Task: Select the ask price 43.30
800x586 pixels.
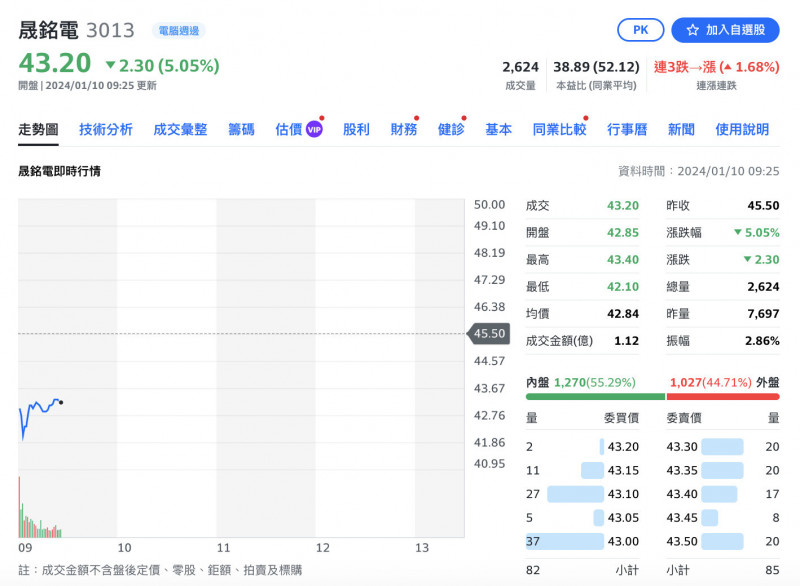Action: pyautogui.click(x=682, y=447)
